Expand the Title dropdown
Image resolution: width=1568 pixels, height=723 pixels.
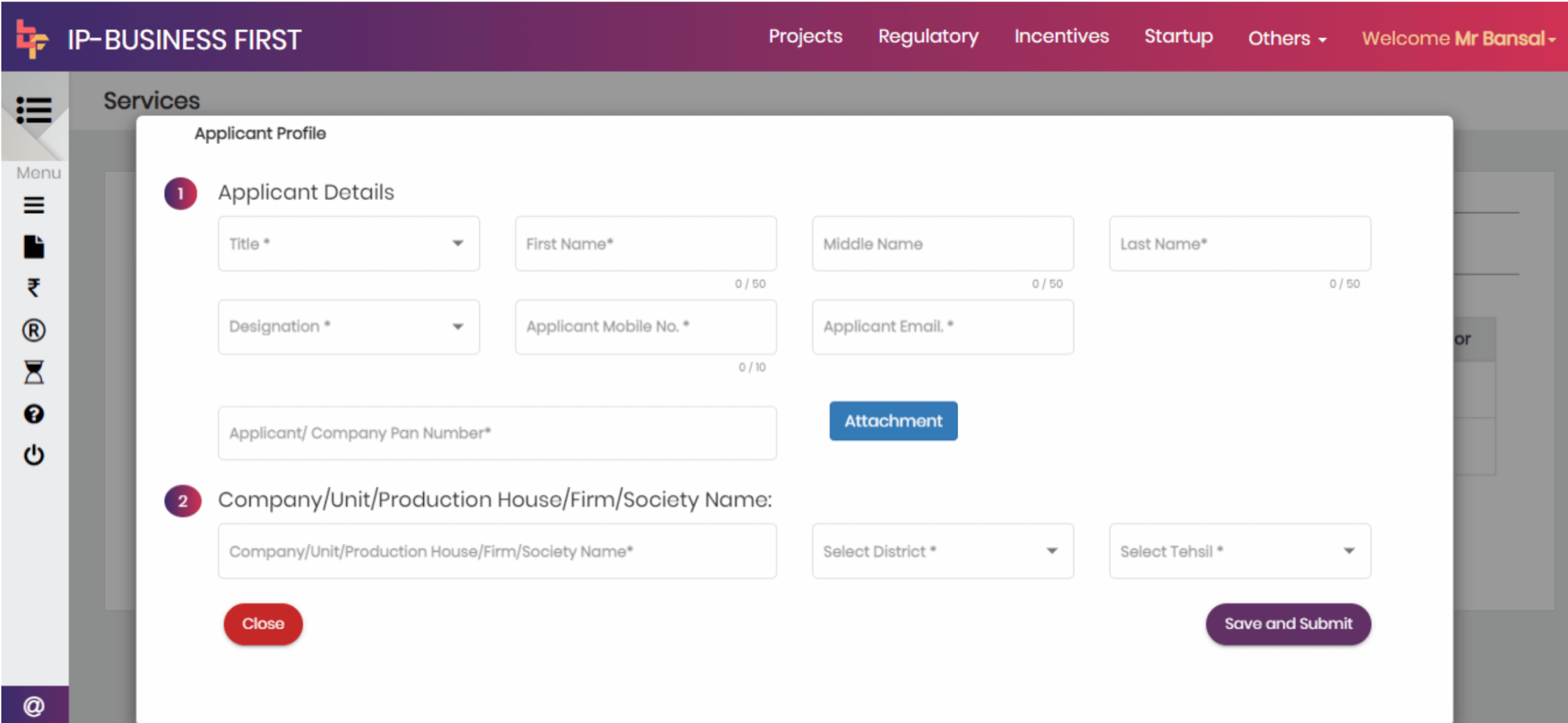point(348,244)
